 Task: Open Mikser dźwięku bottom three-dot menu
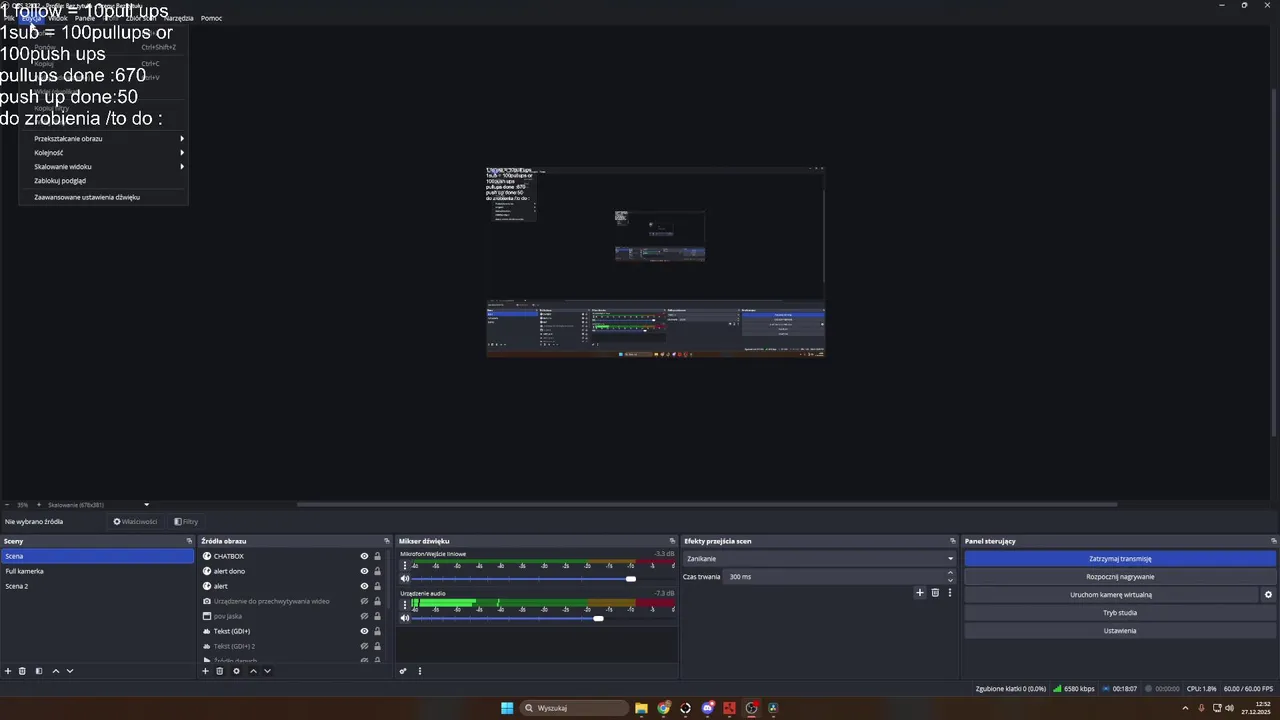[420, 671]
